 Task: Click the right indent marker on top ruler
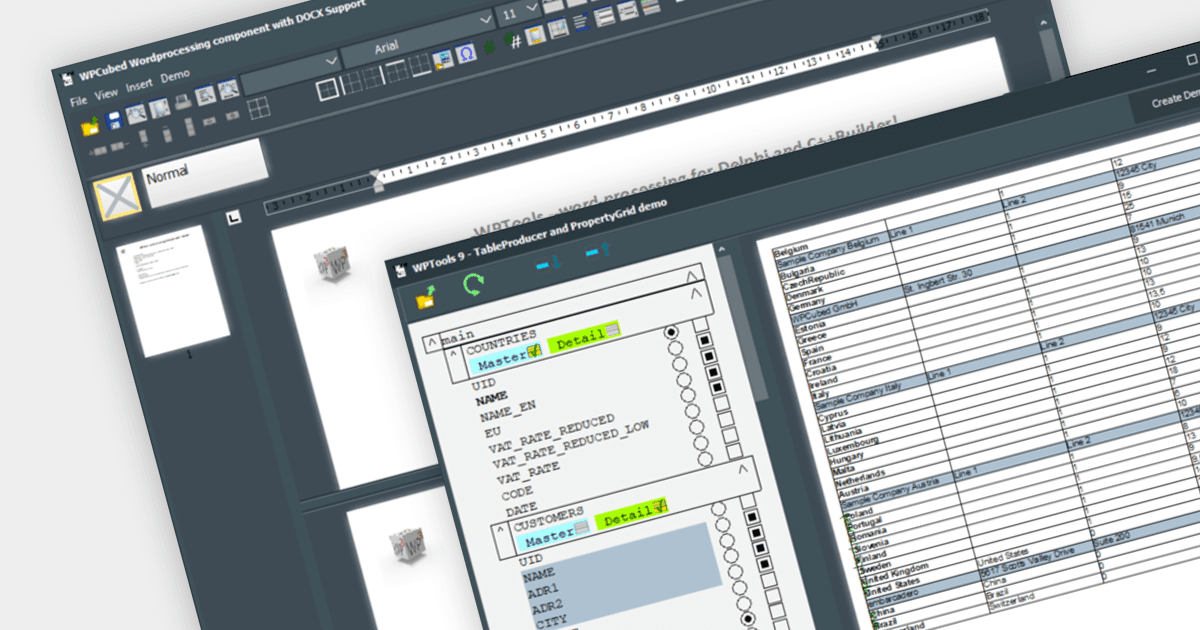coord(877,42)
